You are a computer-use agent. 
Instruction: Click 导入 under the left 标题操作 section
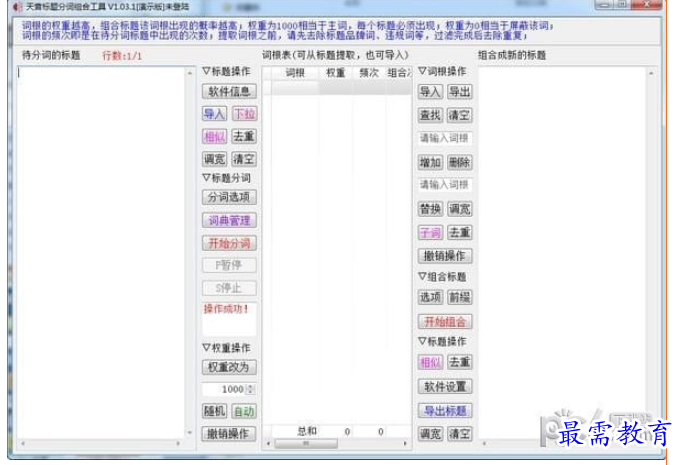(214, 114)
